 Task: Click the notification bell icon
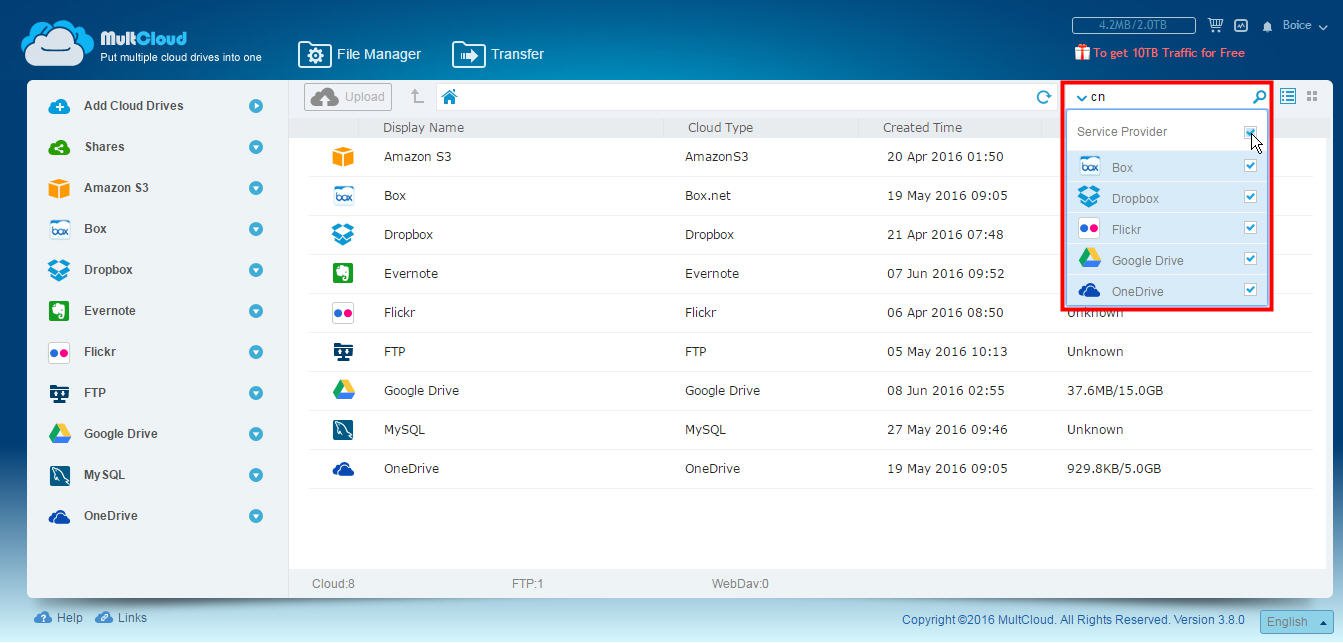[x=1267, y=26]
